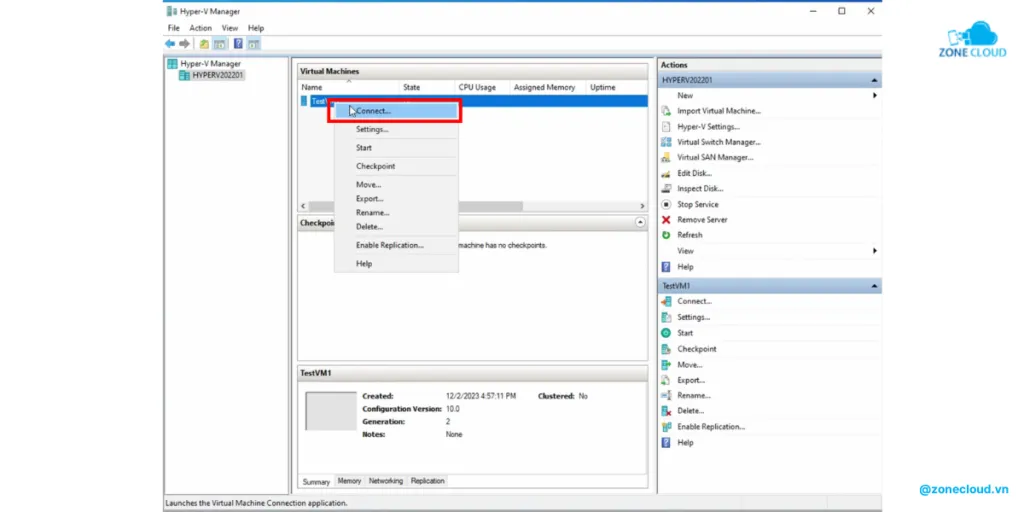Click Import Virtual Machine in Actions pane
The width and height of the screenshot is (1024, 512).
[x=718, y=111]
